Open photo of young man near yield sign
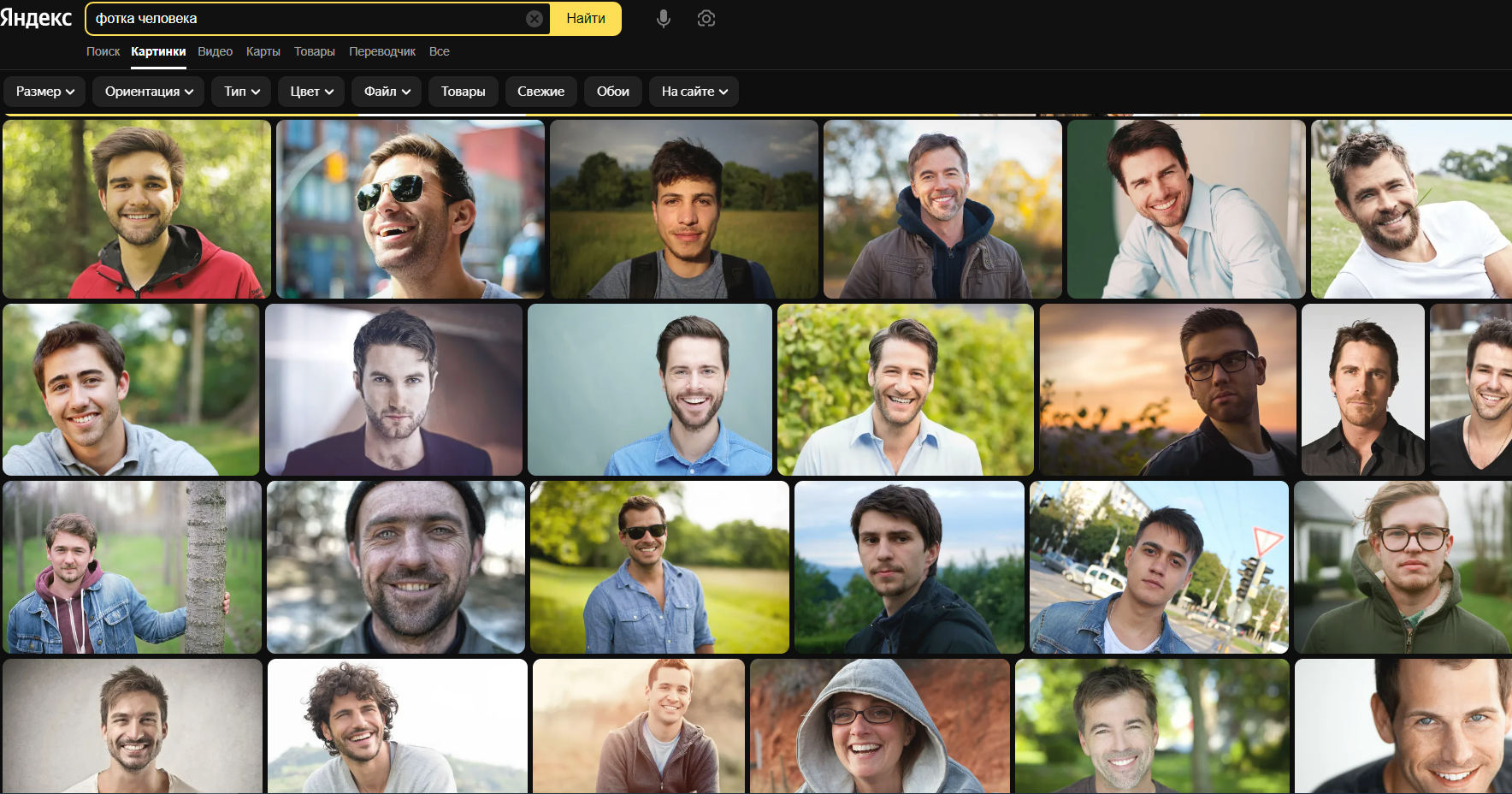The width and height of the screenshot is (1512, 794). click(x=1159, y=567)
